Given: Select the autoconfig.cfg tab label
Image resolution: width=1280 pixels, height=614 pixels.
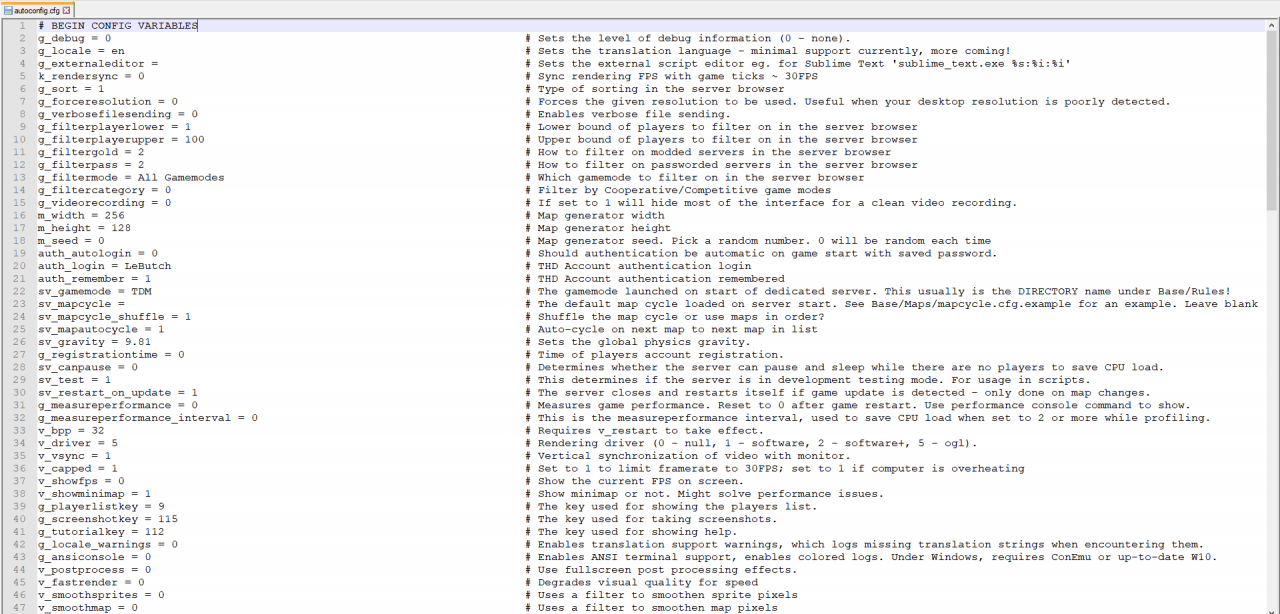Looking at the screenshot, I should (37, 10).
